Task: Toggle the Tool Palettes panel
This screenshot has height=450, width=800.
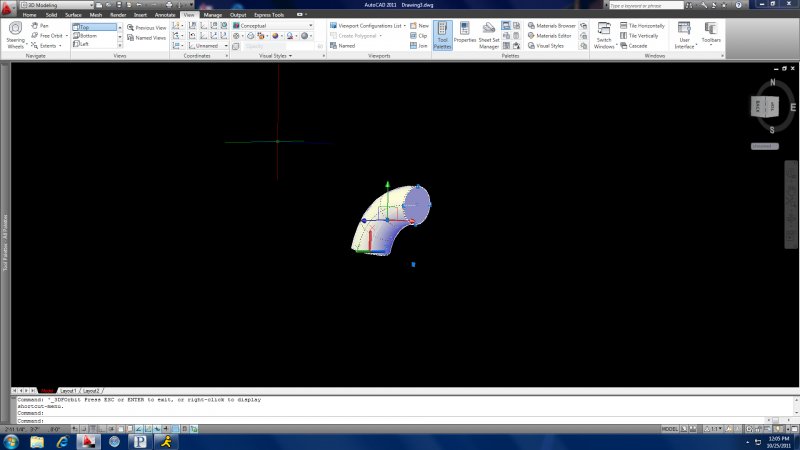Action: tap(442, 35)
